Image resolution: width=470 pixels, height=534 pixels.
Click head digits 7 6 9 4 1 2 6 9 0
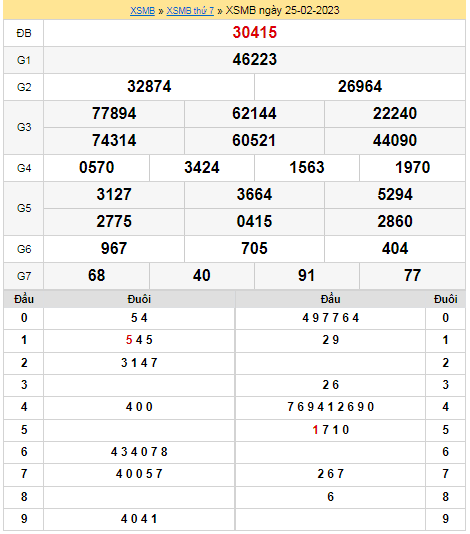click(x=331, y=407)
